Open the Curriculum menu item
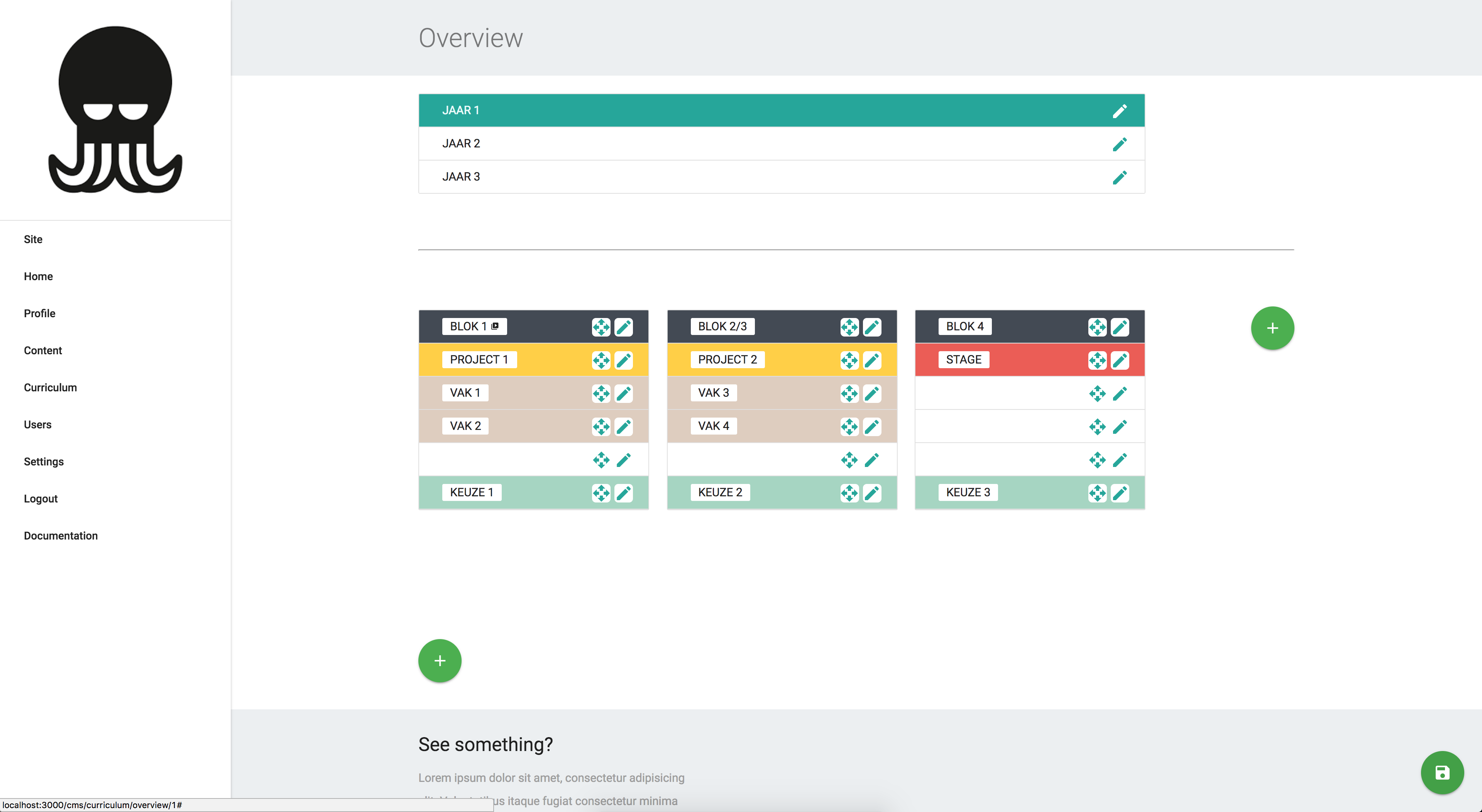This screenshot has height=812, width=1482. click(50, 387)
